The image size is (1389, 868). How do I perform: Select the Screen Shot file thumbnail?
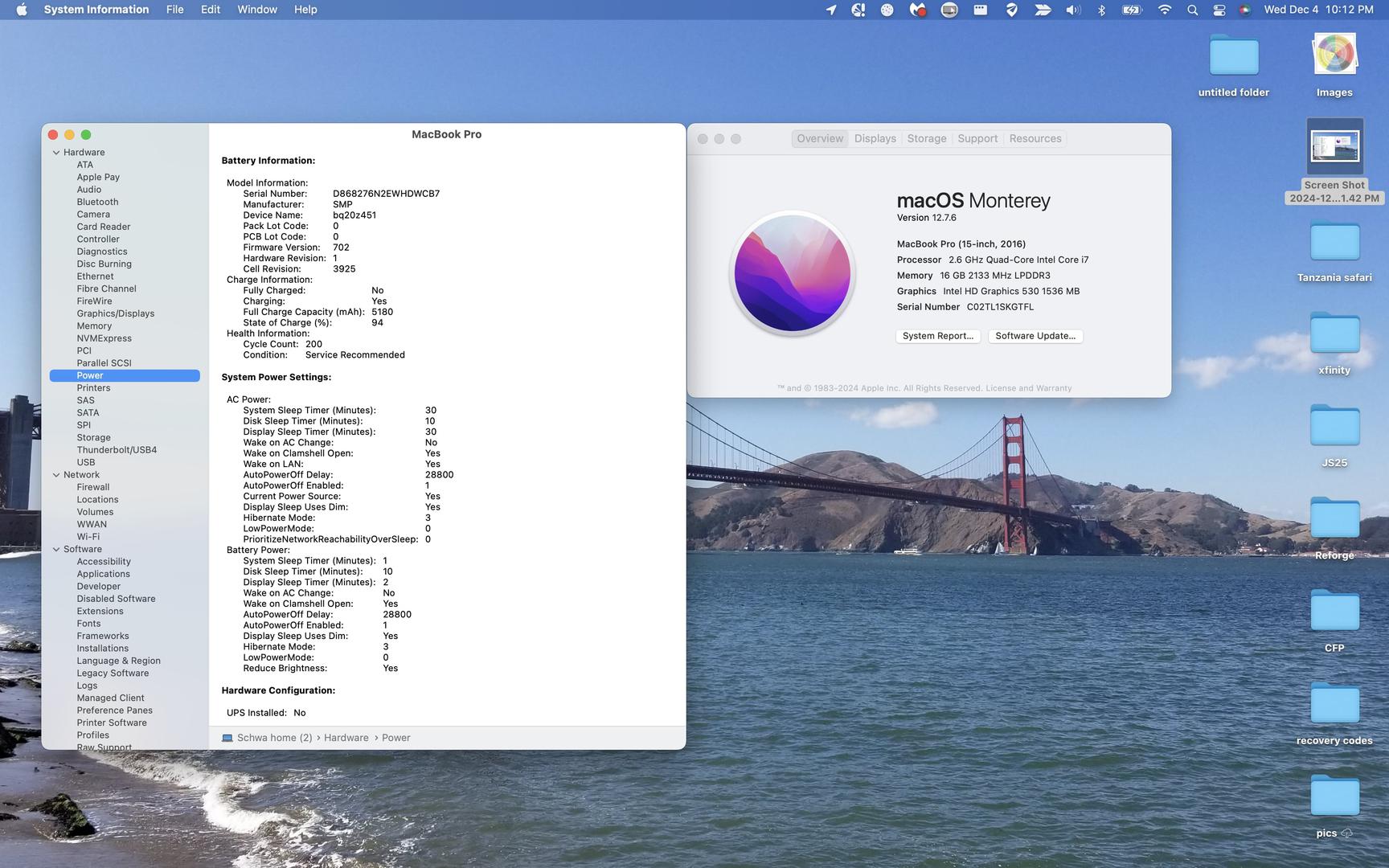(x=1334, y=146)
